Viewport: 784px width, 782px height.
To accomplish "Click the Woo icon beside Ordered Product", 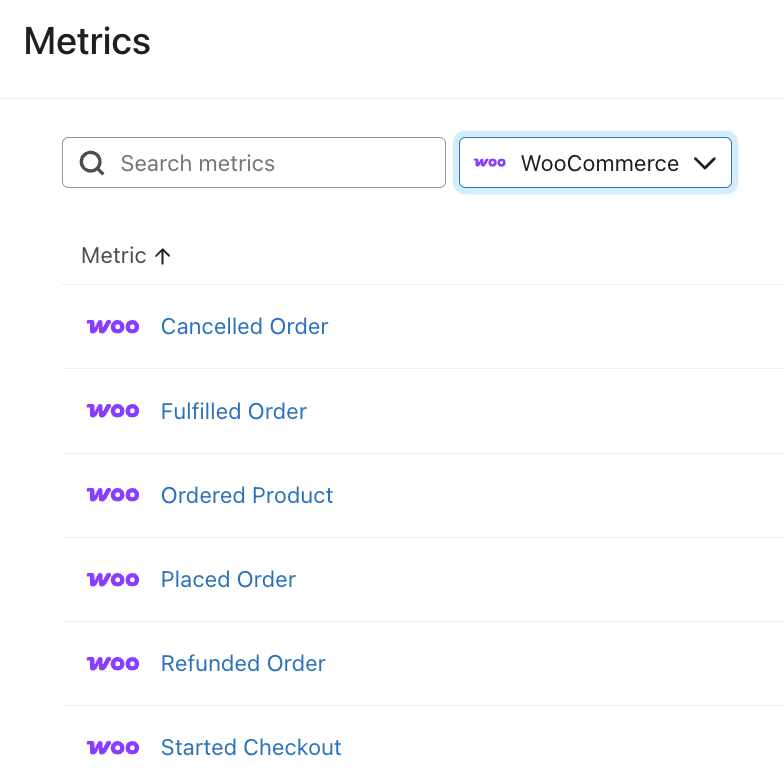I will pos(113,495).
